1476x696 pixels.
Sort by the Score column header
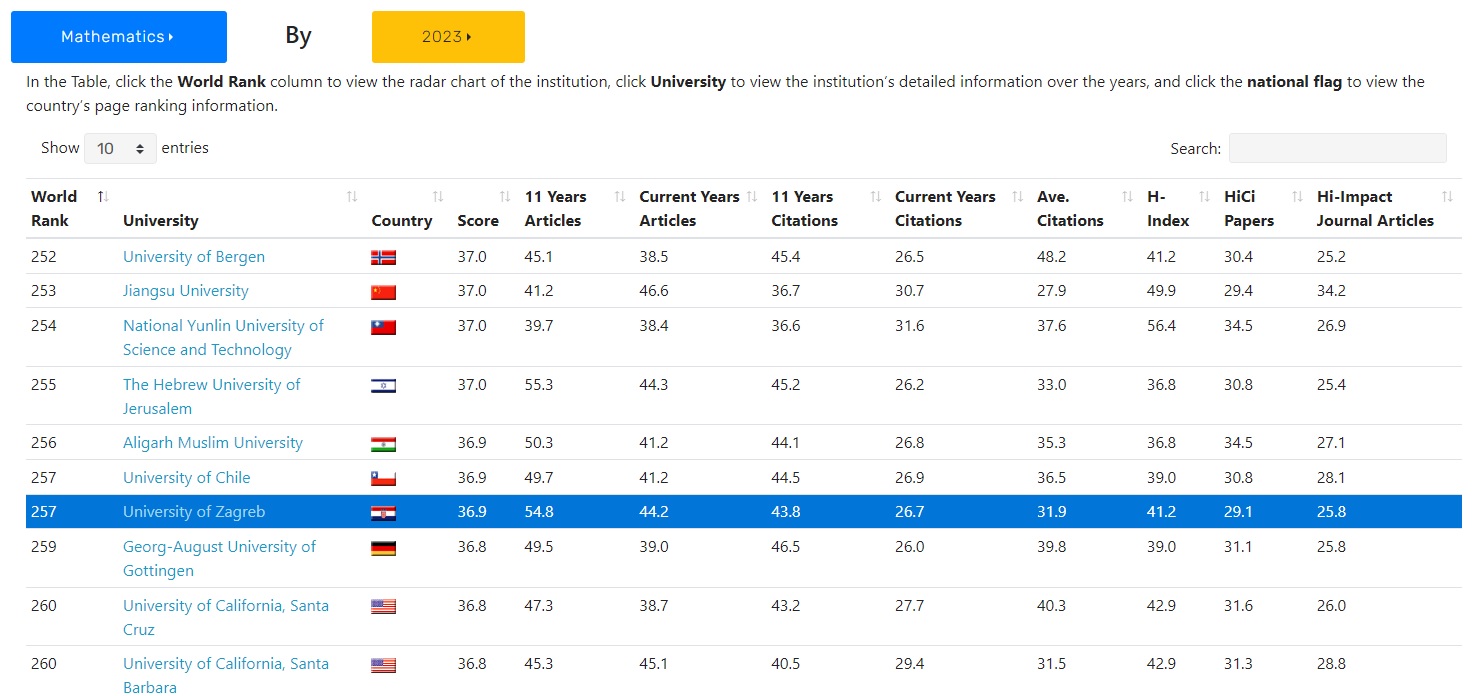tap(478, 221)
